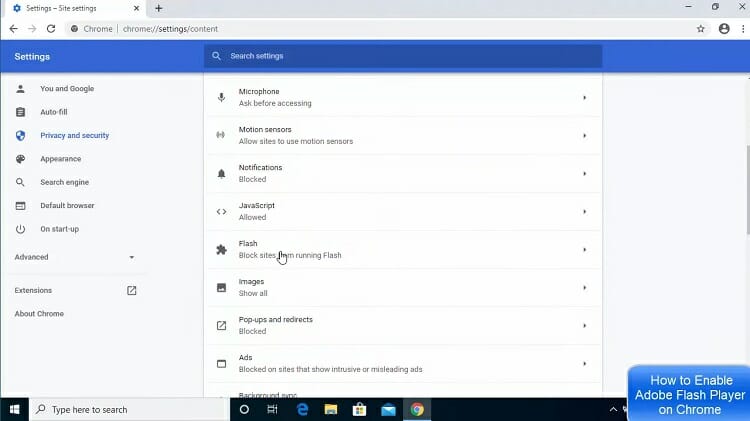This screenshot has width=750, height=421.
Task: Click the site information icon beside Chrome
Action: tap(74, 29)
